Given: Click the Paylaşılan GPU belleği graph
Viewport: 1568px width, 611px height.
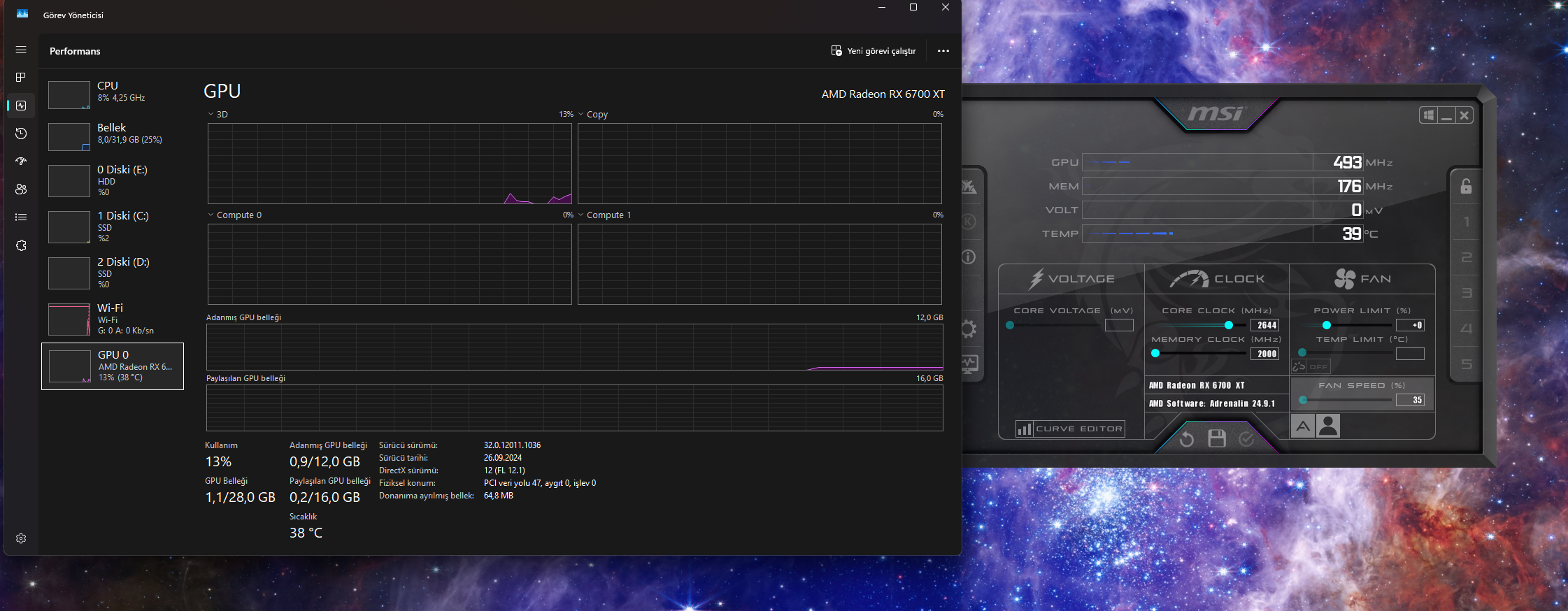Looking at the screenshot, I should [575, 408].
